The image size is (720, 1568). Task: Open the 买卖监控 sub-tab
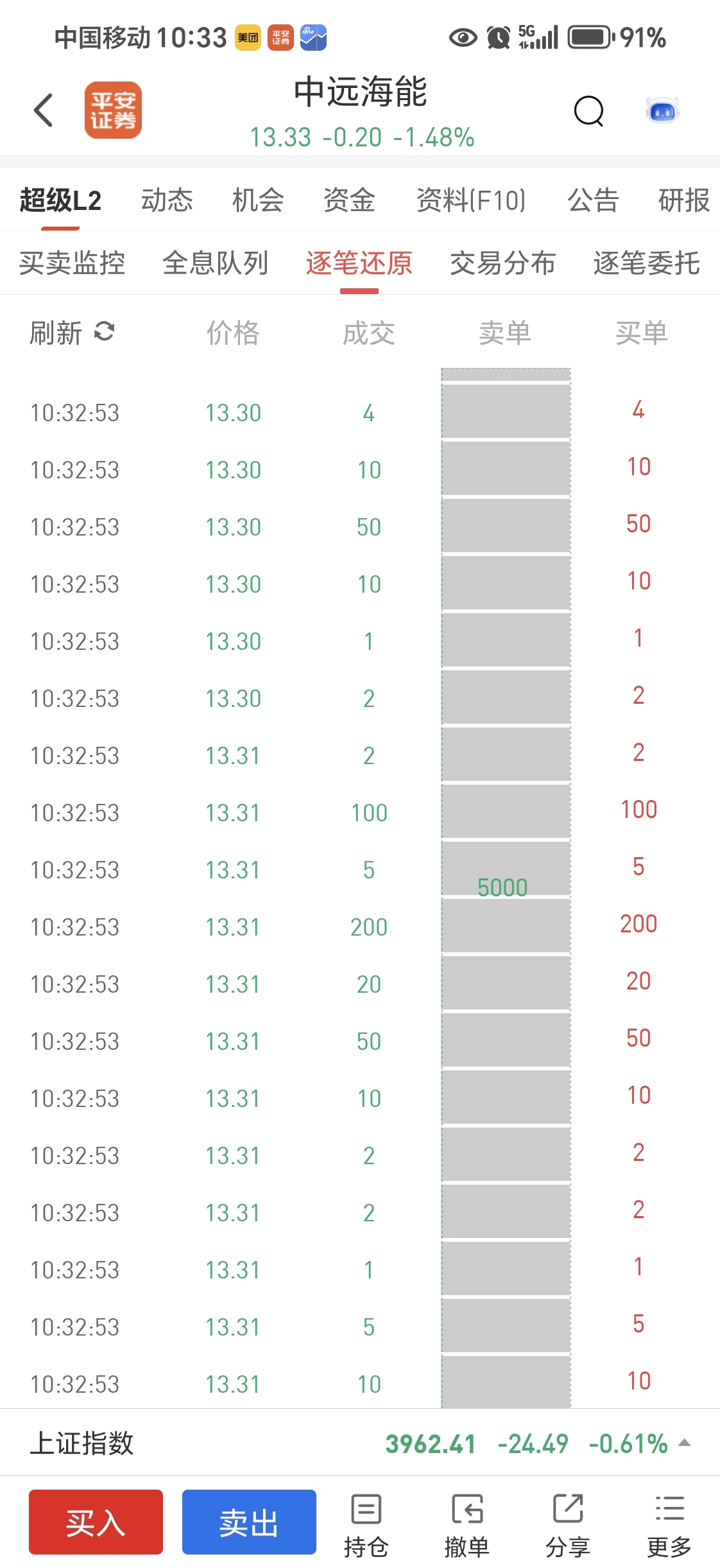click(x=72, y=263)
